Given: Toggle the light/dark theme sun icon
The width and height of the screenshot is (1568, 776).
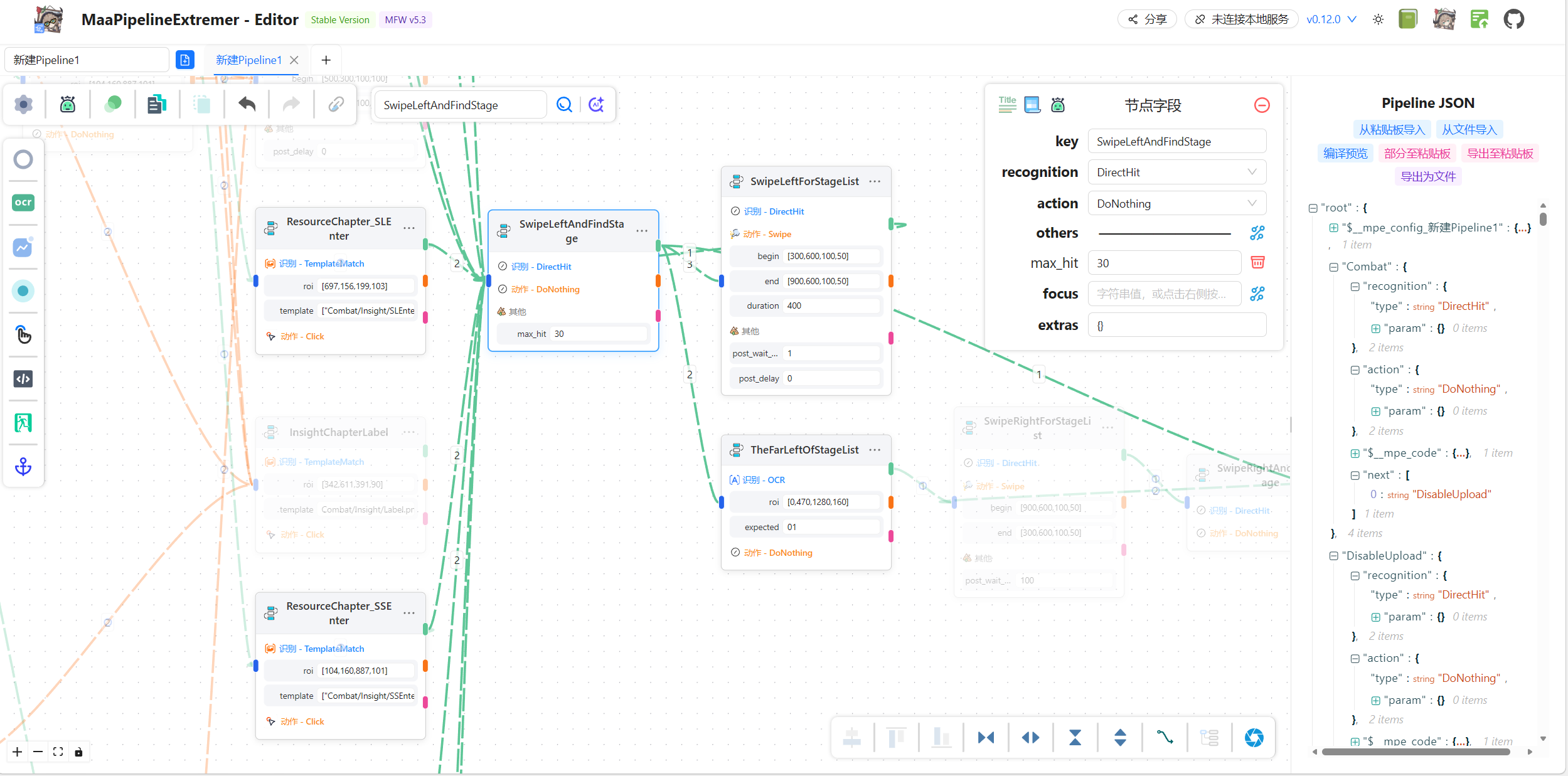Looking at the screenshot, I should point(1378,19).
